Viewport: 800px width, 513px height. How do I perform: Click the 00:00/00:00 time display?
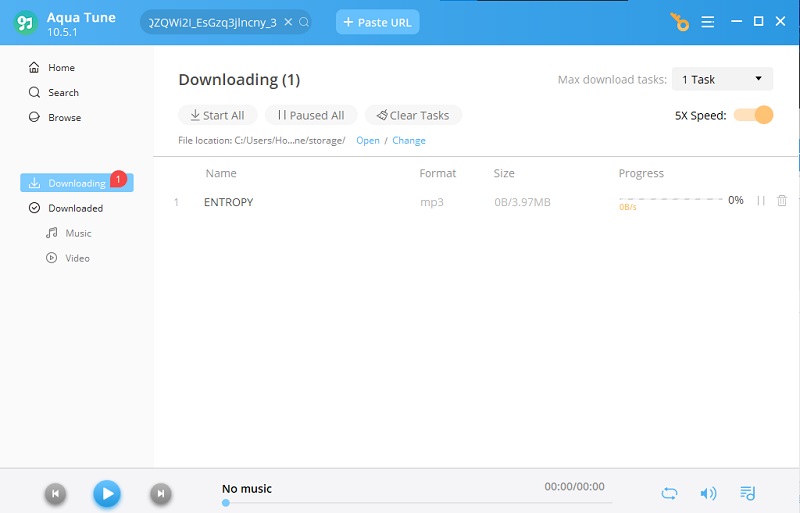click(x=574, y=486)
